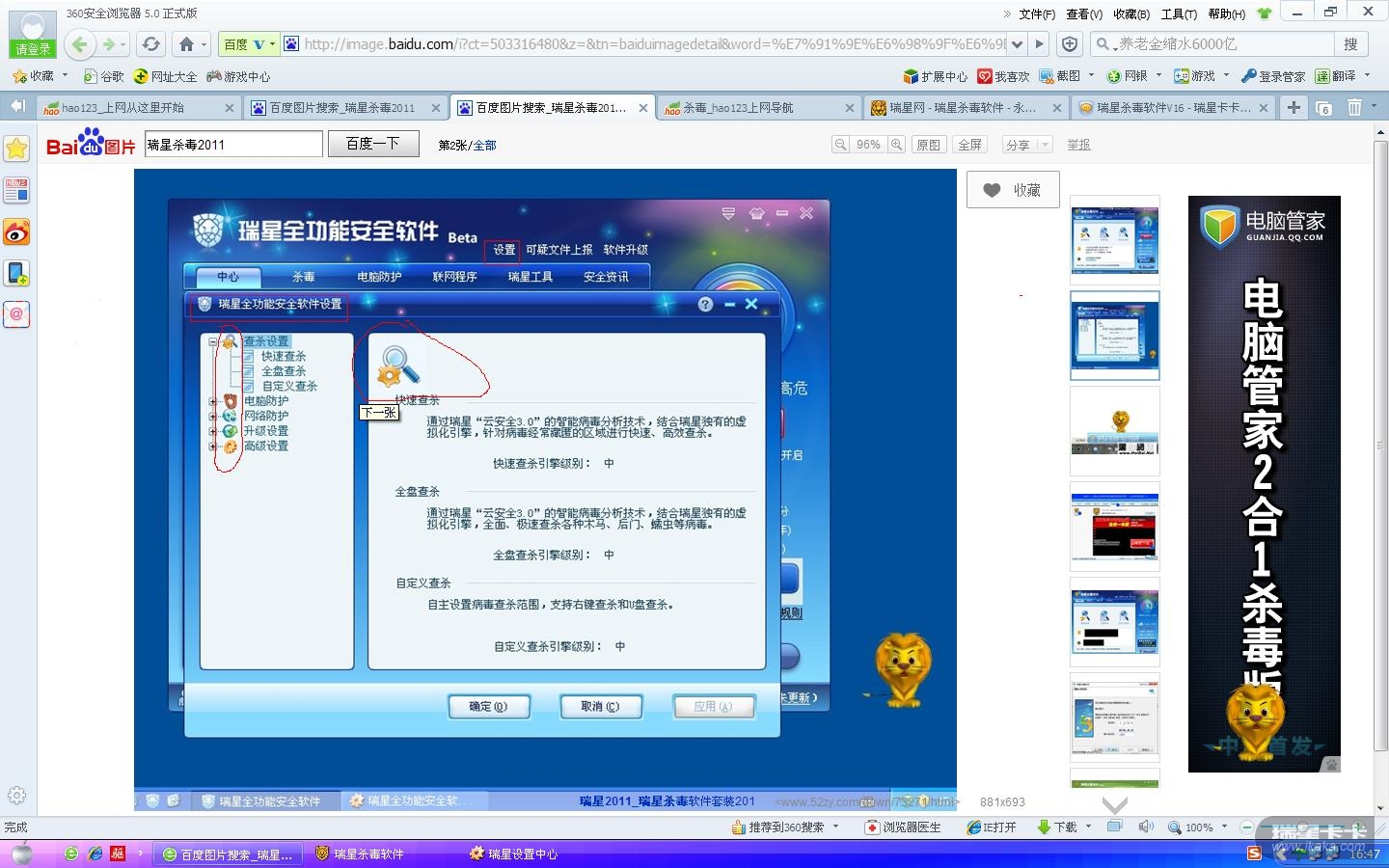Mute sound with the speaker icon
The width and height of the screenshot is (1389, 868).
click(1146, 827)
